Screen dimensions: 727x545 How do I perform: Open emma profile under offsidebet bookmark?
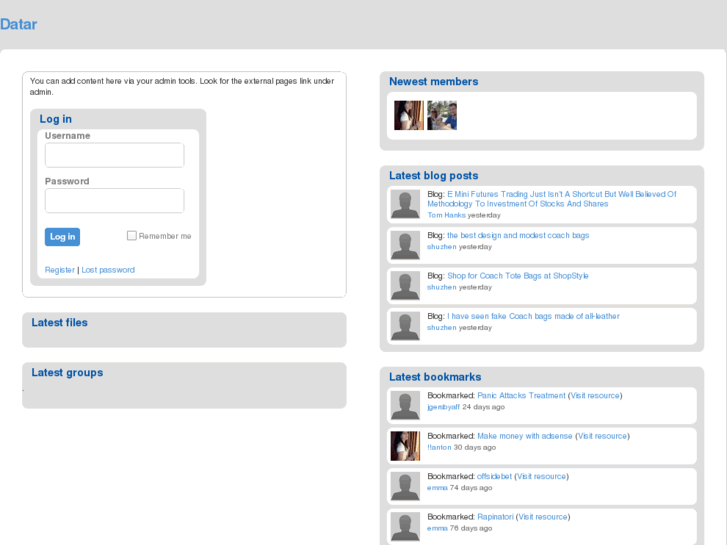[x=437, y=487]
